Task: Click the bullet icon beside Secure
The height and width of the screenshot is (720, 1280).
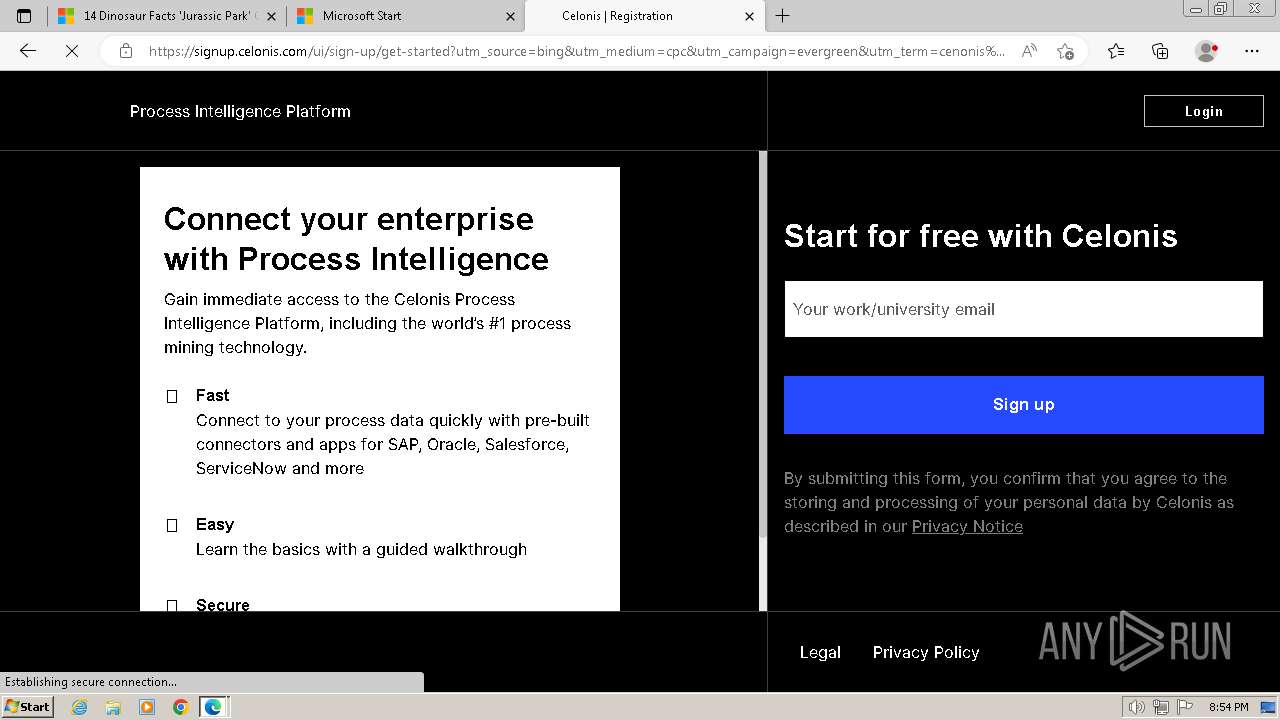Action: pyautogui.click(x=172, y=605)
